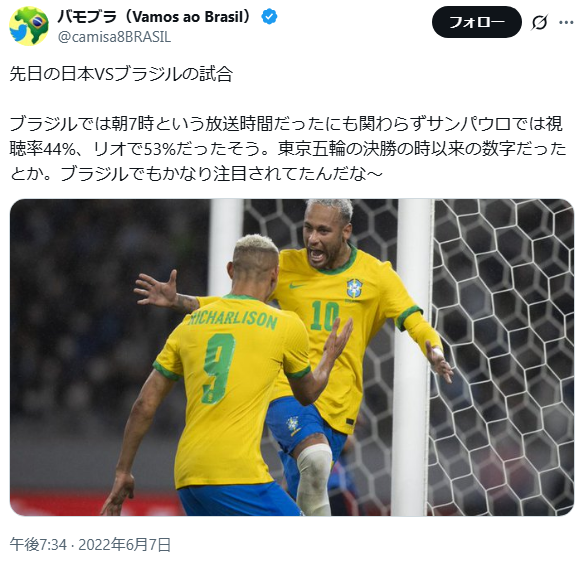This screenshot has width=587, height=563.
Task: Click the 2022年6月7日 date
Action: pyautogui.click(x=124, y=545)
